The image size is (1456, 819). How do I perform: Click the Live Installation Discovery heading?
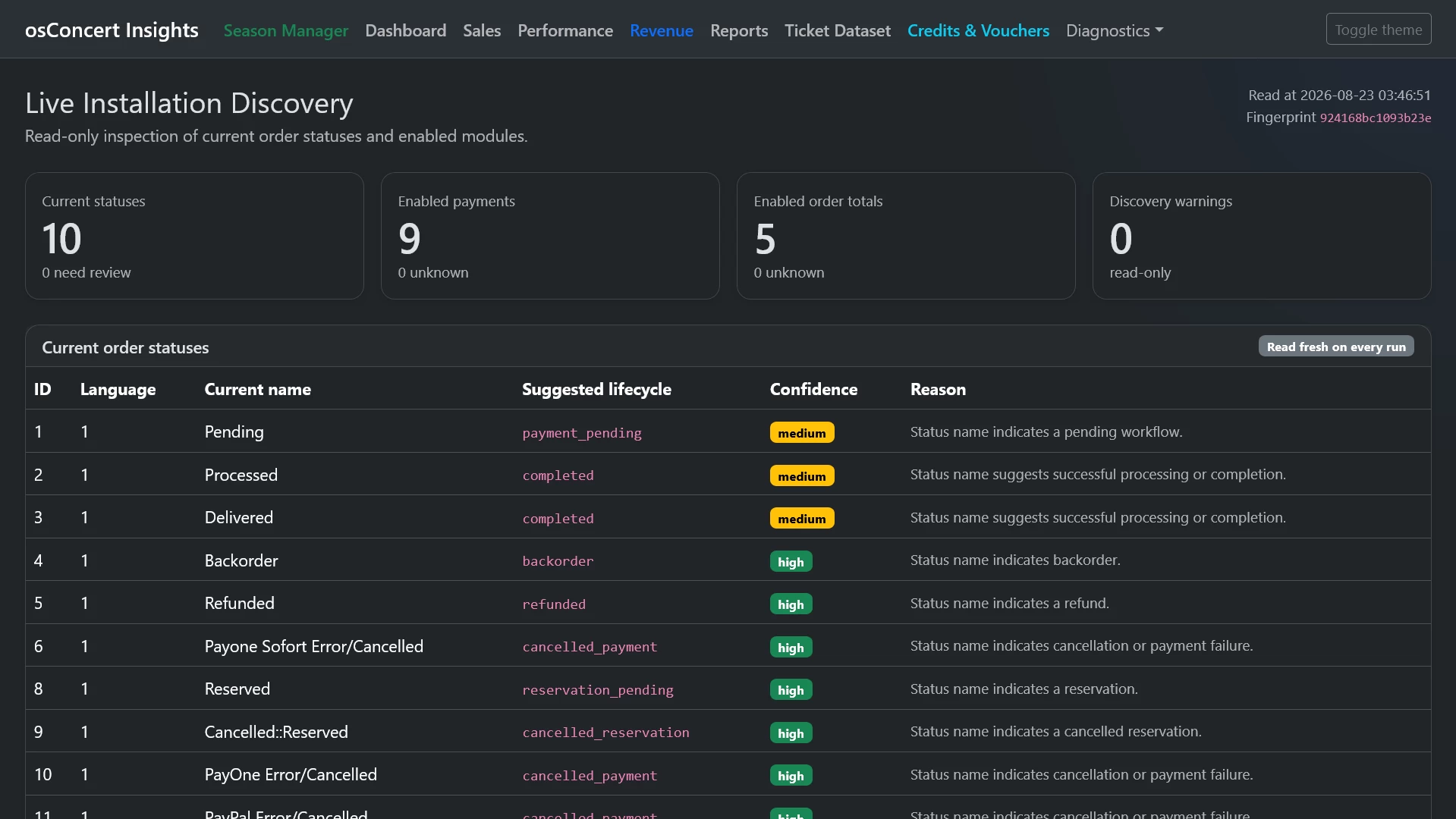pos(189,103)
